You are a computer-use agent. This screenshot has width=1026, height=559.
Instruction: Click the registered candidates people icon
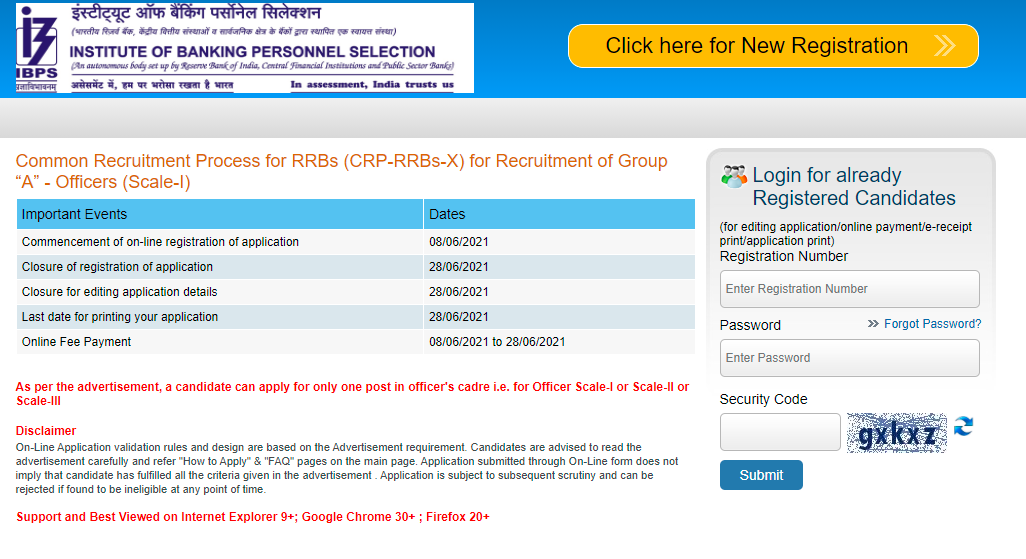point(734,177)
